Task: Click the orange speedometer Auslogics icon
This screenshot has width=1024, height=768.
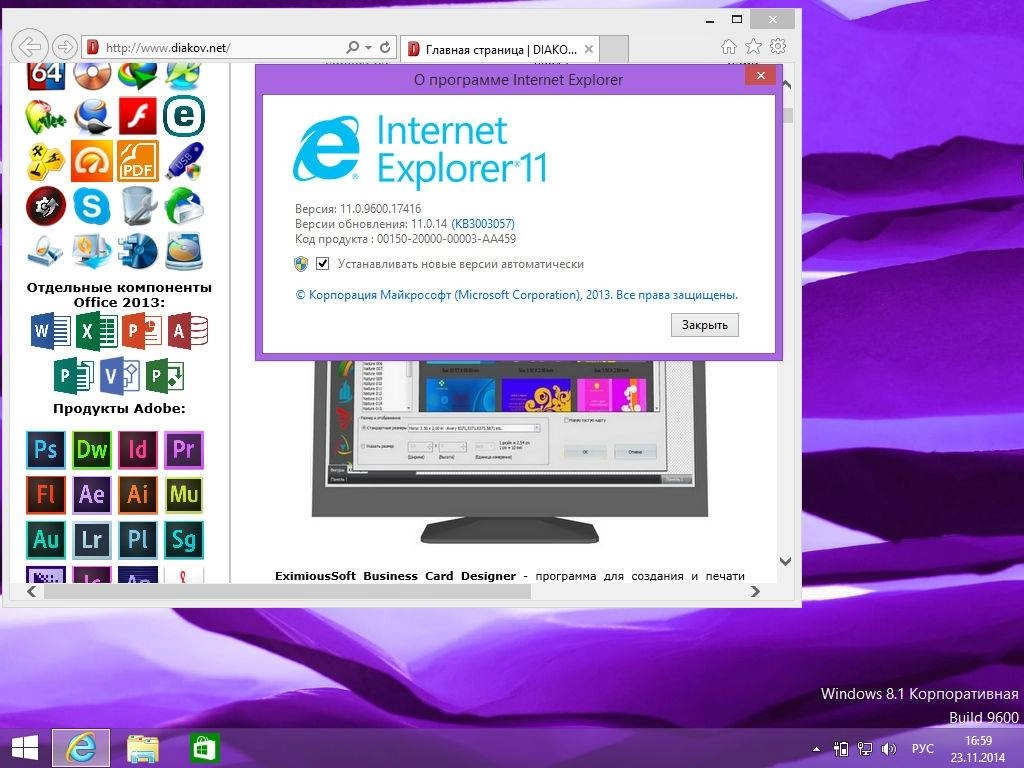Action: click(91, 161)
